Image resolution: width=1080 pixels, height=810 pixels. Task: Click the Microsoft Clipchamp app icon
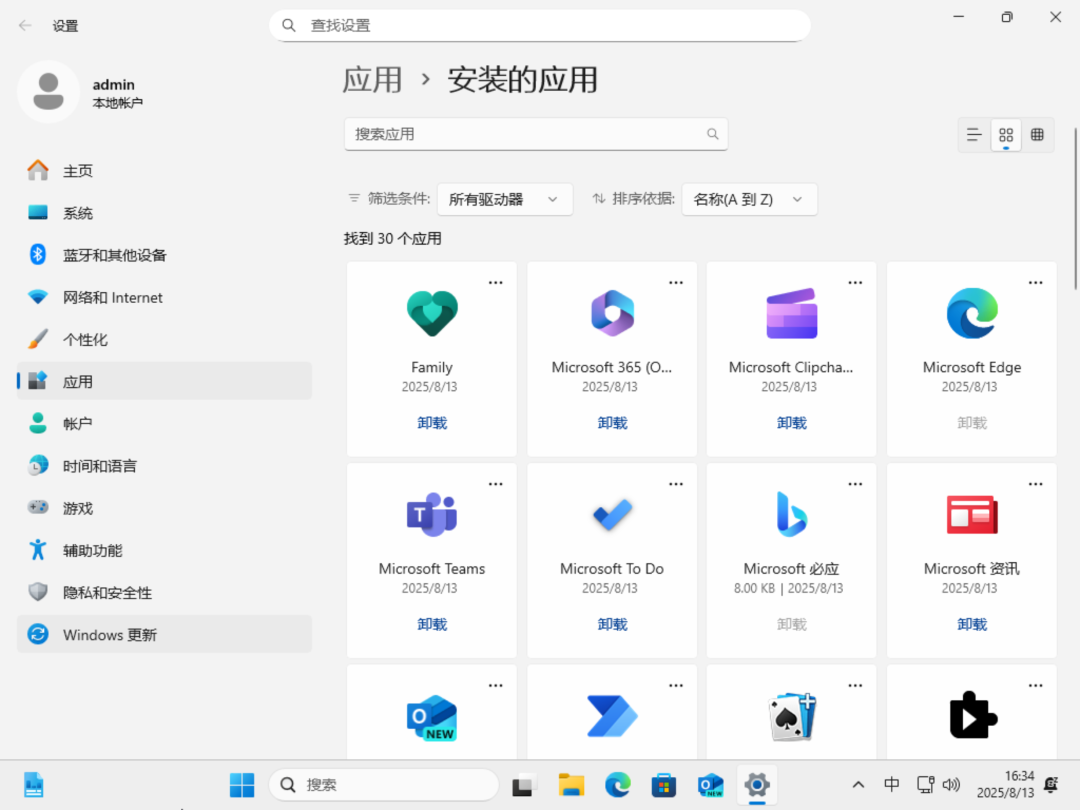[x=791, y=314]
